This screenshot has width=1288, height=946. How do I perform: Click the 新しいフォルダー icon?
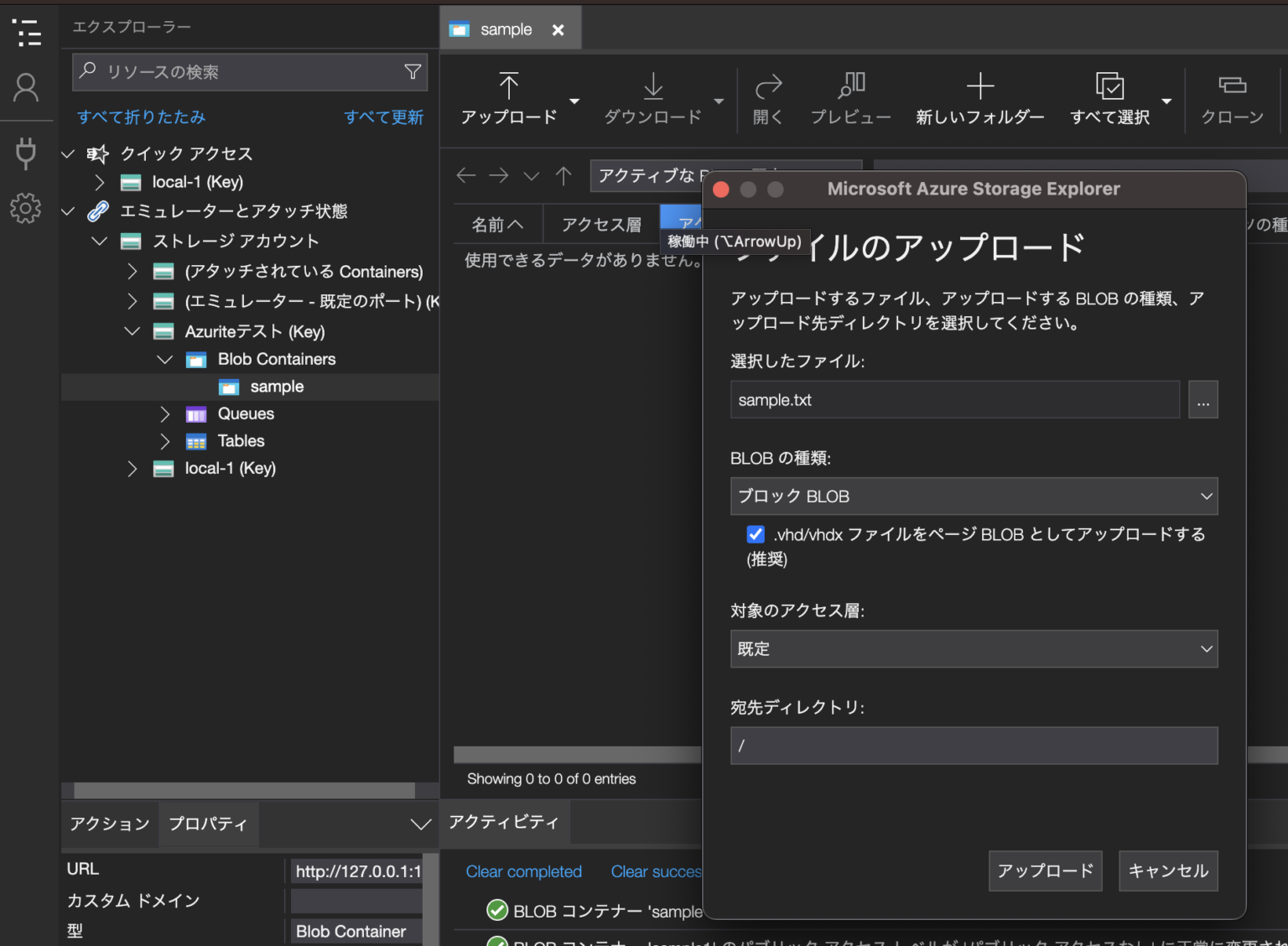[x=979, y=98]
